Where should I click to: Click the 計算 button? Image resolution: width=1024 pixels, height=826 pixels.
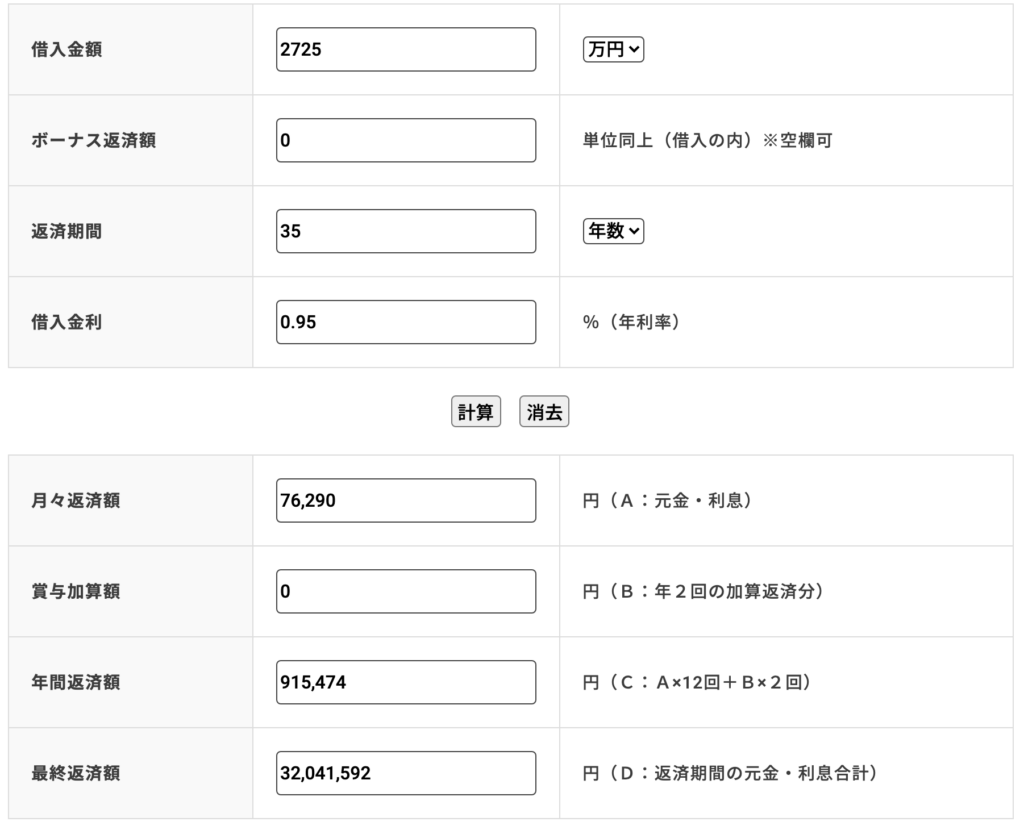pos(475,412)
